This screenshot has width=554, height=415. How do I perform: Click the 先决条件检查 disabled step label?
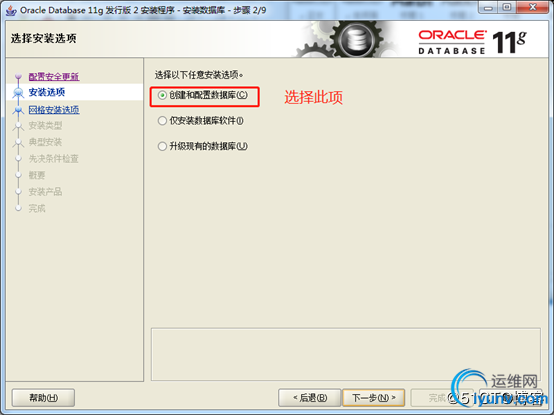coord(53,159)
